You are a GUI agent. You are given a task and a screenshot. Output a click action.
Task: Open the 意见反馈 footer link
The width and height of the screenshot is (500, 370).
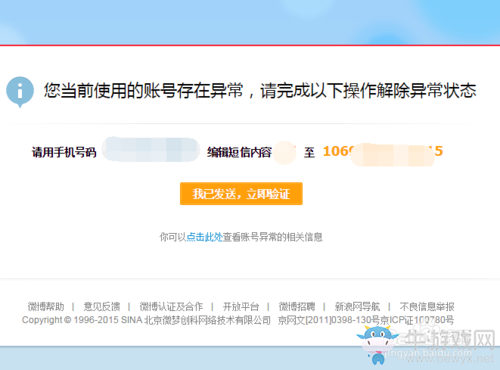(x=102, y=306)
